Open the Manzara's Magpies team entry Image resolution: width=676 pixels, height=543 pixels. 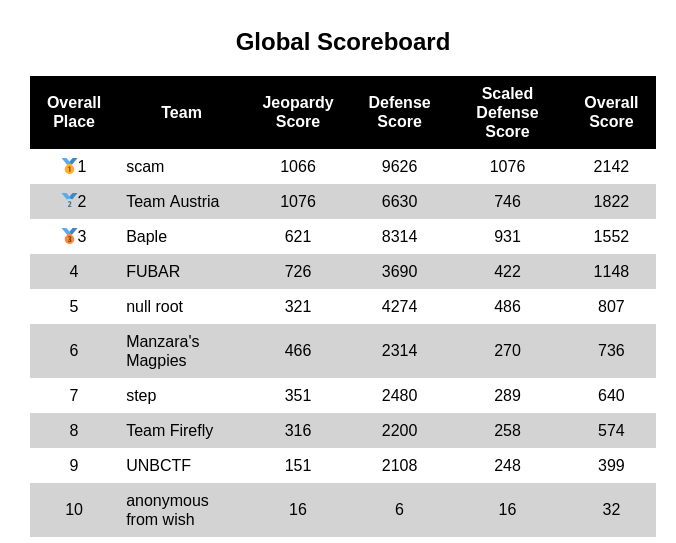(163, 351)
